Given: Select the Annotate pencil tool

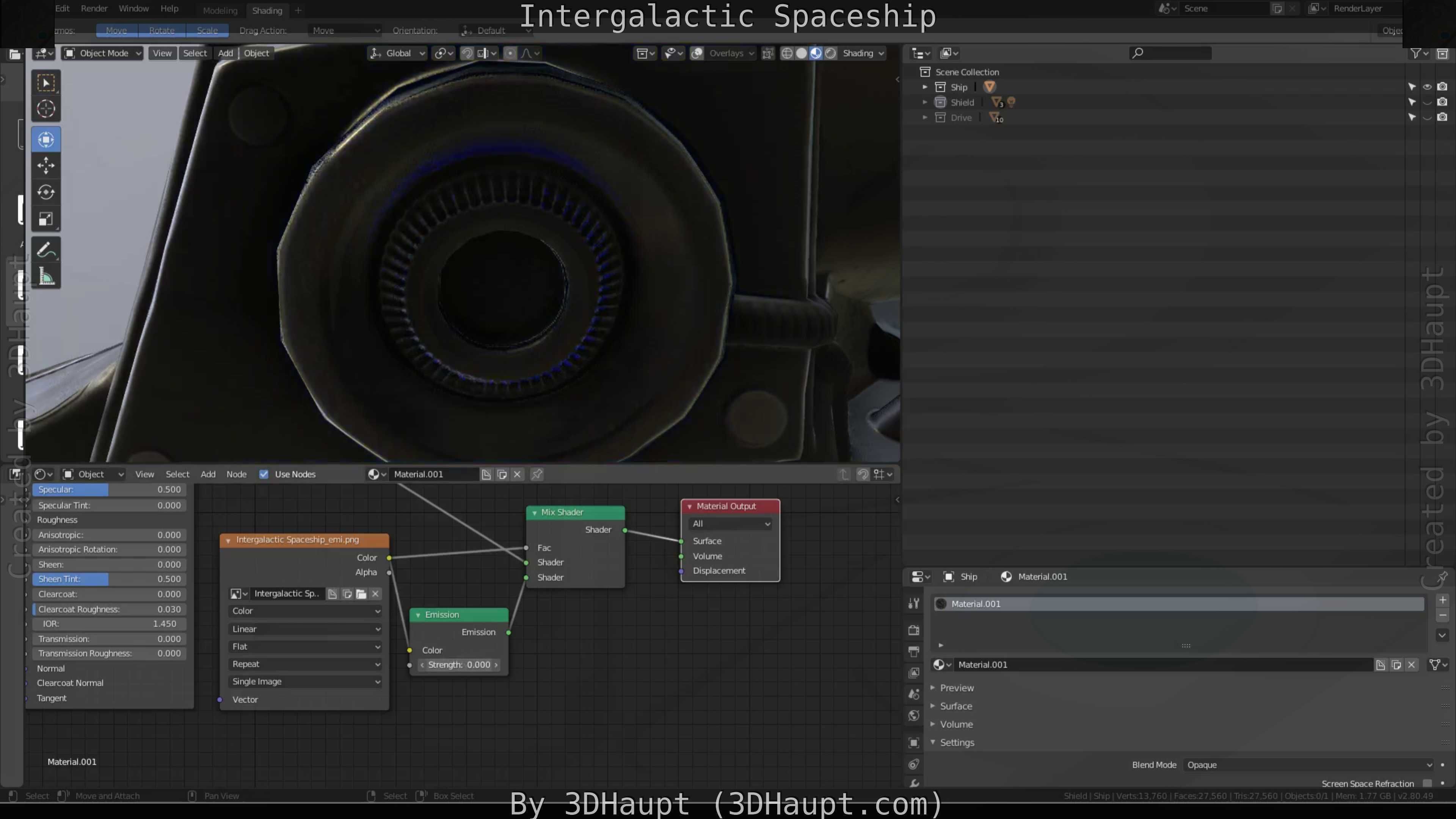Looking at the screenshot, I should (x=46, y=250).
